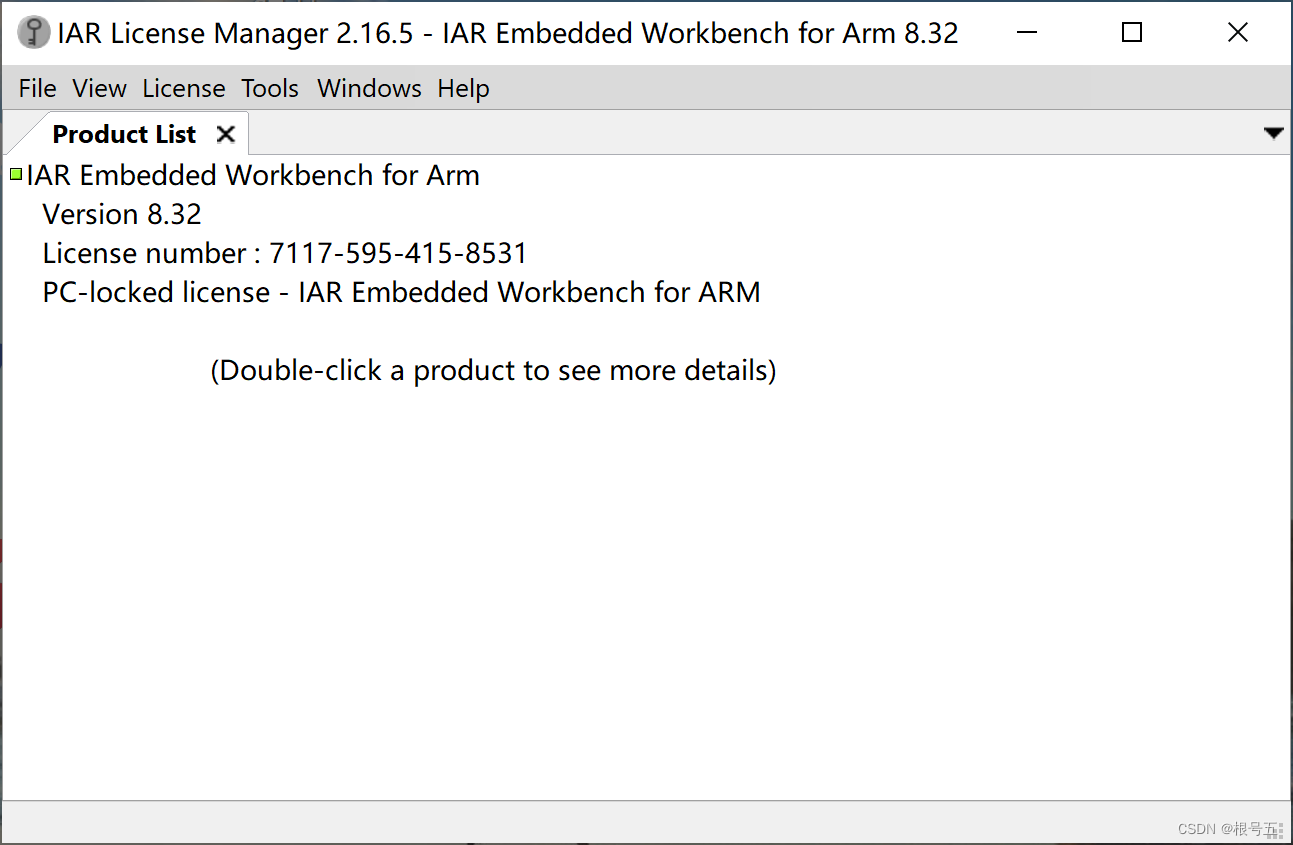
Task: Select the Product List tab
Action: click(x=124, y=134)
